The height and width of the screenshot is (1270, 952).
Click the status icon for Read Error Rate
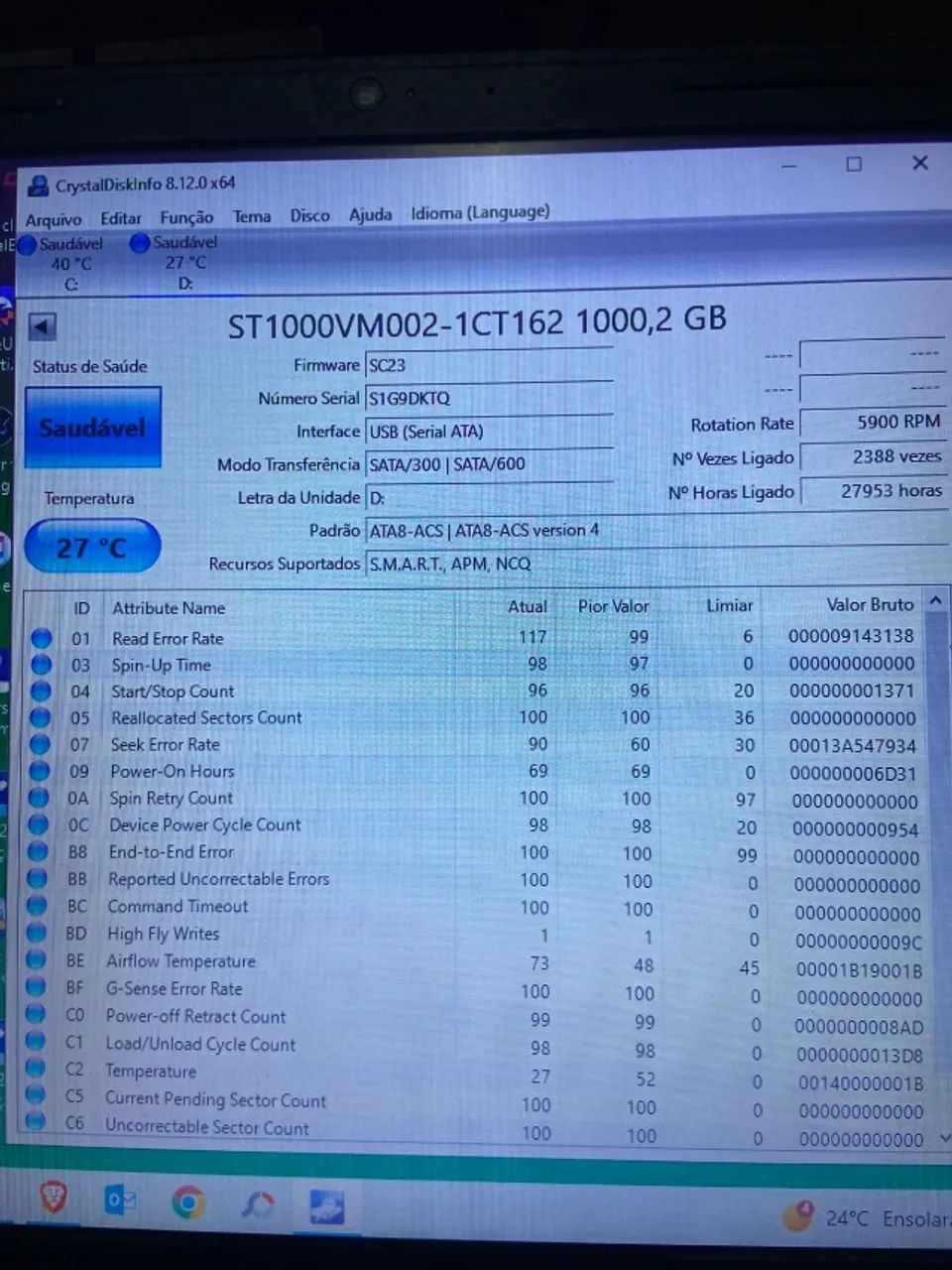[x=41, y=638]
